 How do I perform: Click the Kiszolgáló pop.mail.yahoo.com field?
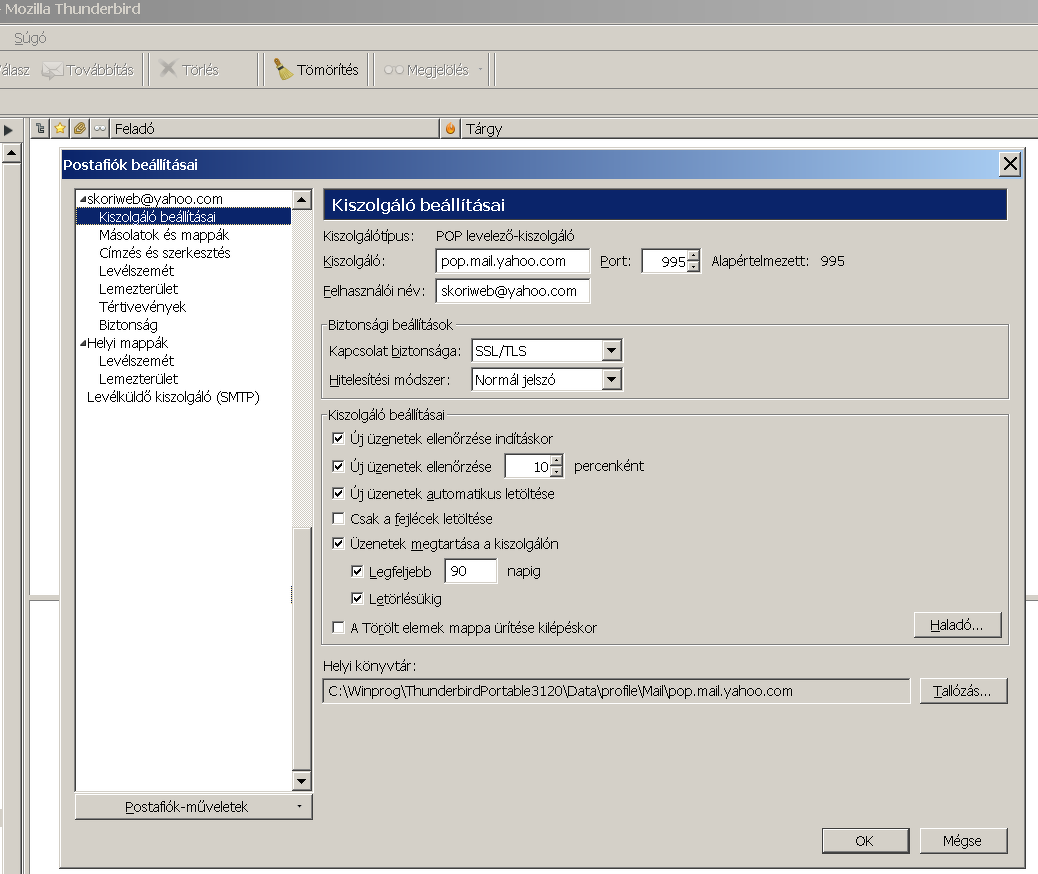point(512,261)
